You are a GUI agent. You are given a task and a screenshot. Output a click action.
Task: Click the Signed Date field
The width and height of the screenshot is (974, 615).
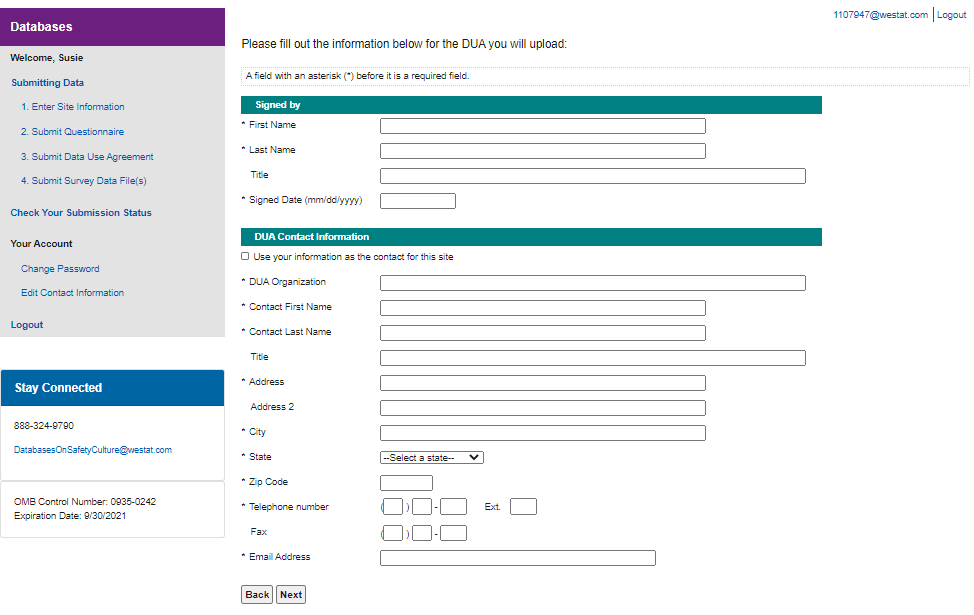point(418,201)
